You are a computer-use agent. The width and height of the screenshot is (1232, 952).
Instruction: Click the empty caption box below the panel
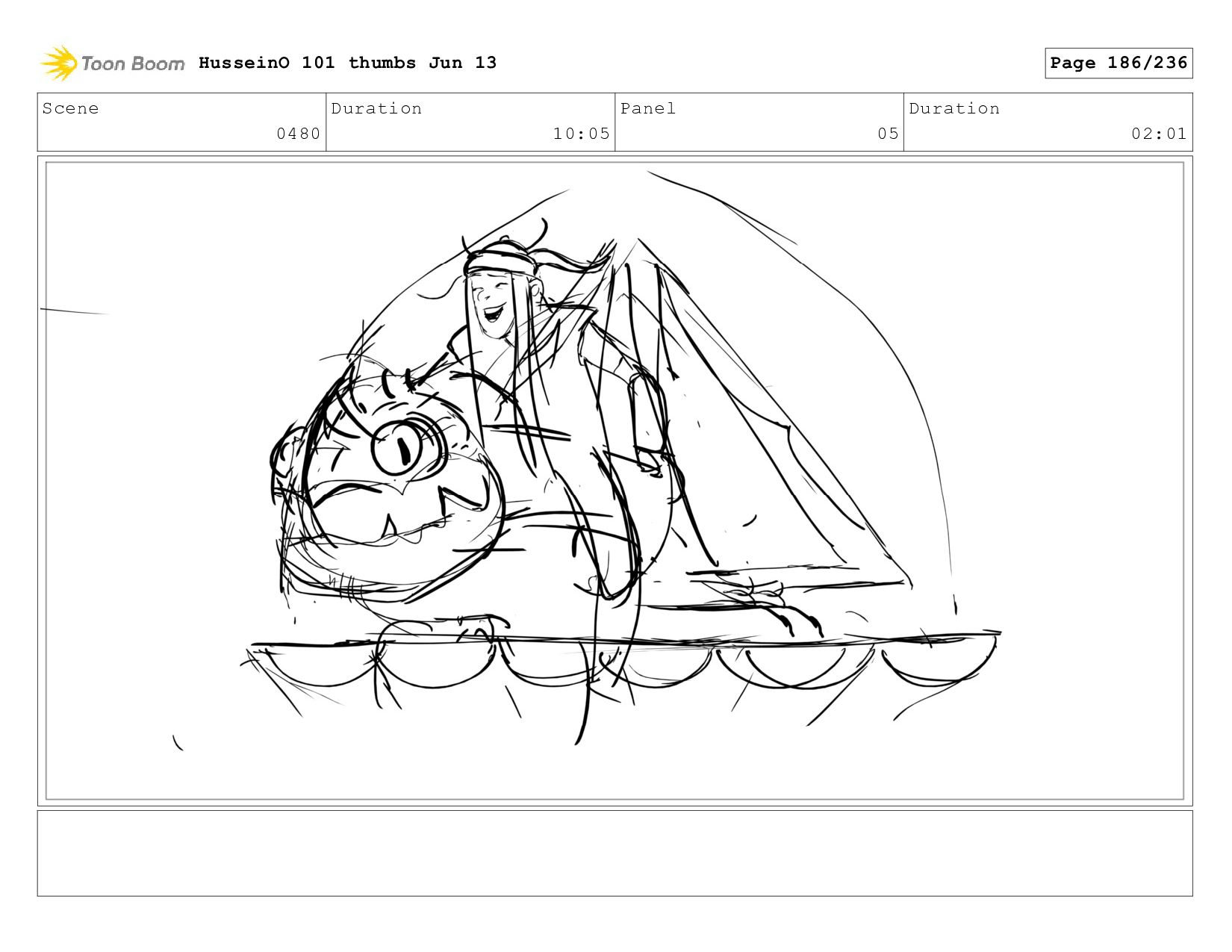coord(615,853)
